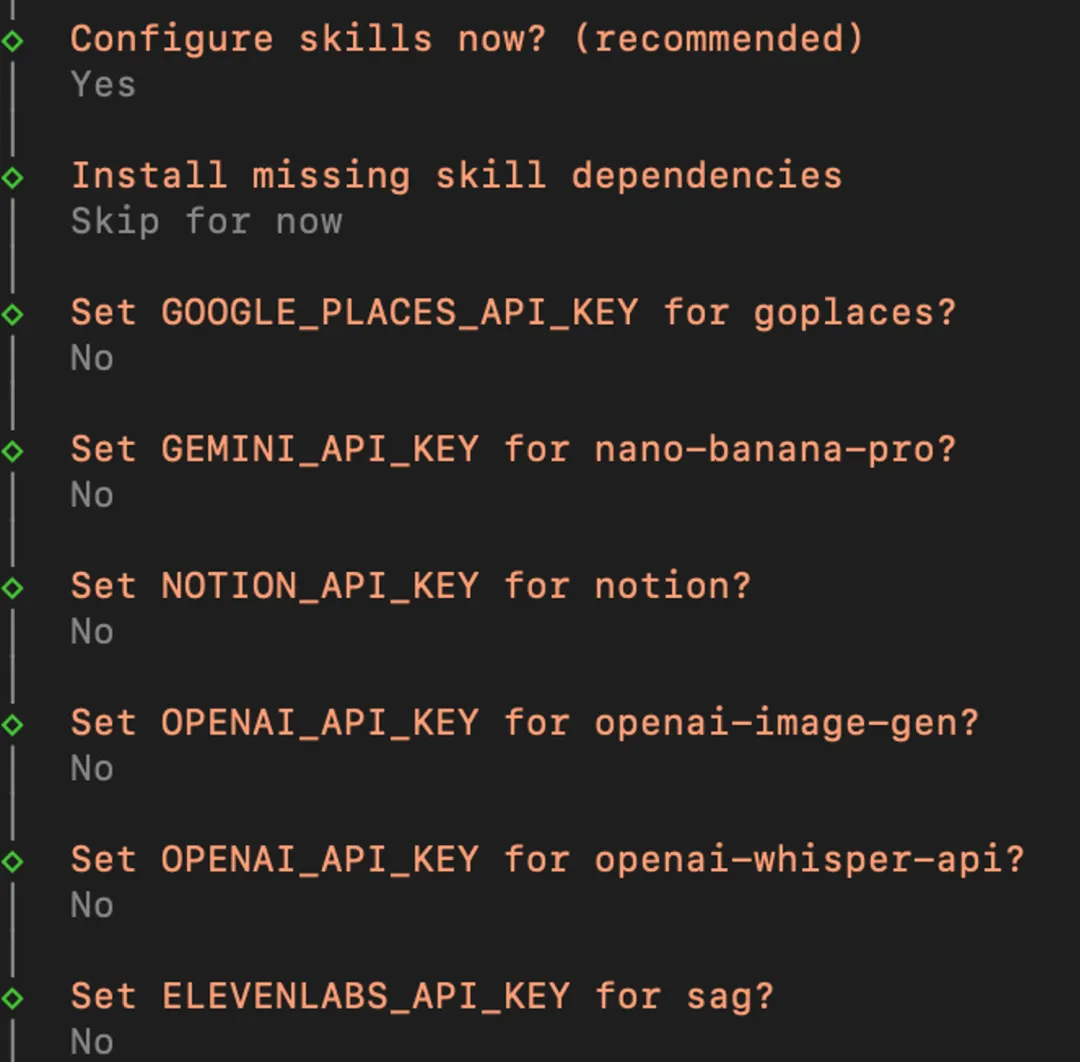Click the "Set ELEVENLABS_API_KEY for sag?" prompt

click(x=422, y=997)
